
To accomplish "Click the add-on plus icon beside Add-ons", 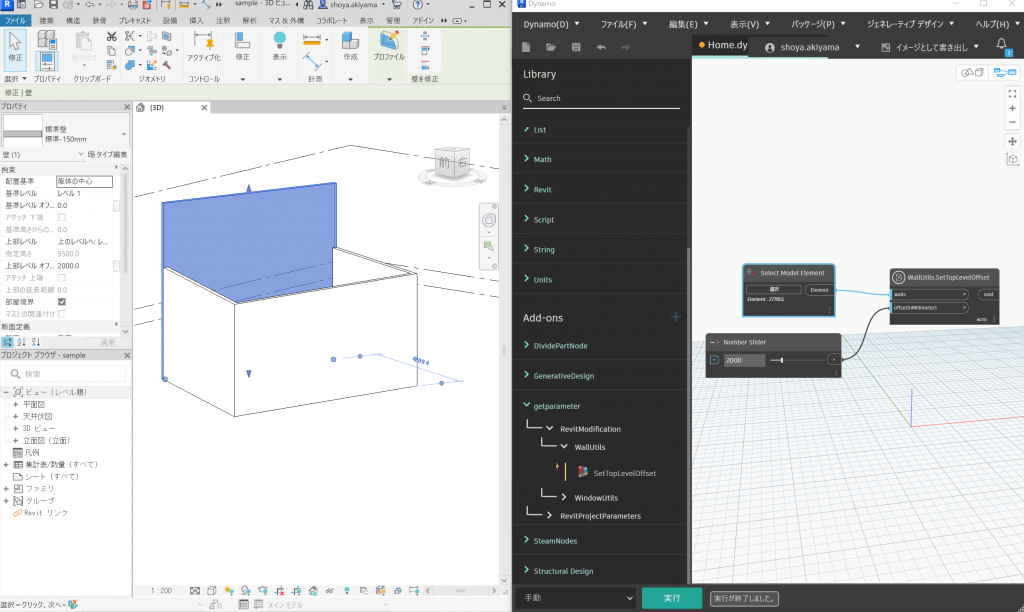I will point(675,317).
